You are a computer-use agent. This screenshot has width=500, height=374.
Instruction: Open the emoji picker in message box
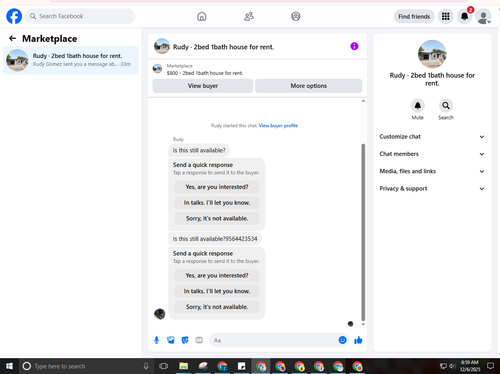point(342,340)
